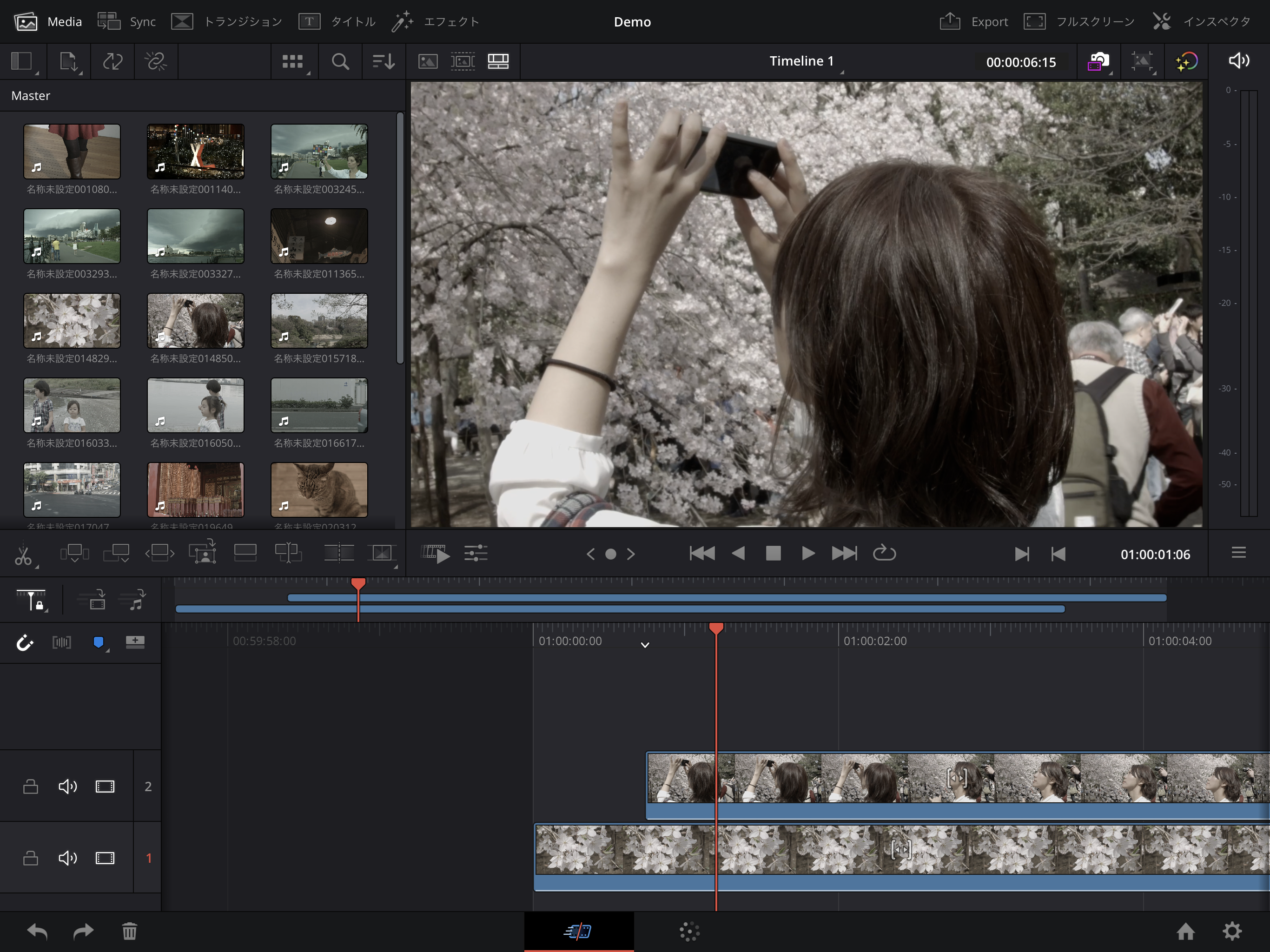Add a new track

click(135, 641)
